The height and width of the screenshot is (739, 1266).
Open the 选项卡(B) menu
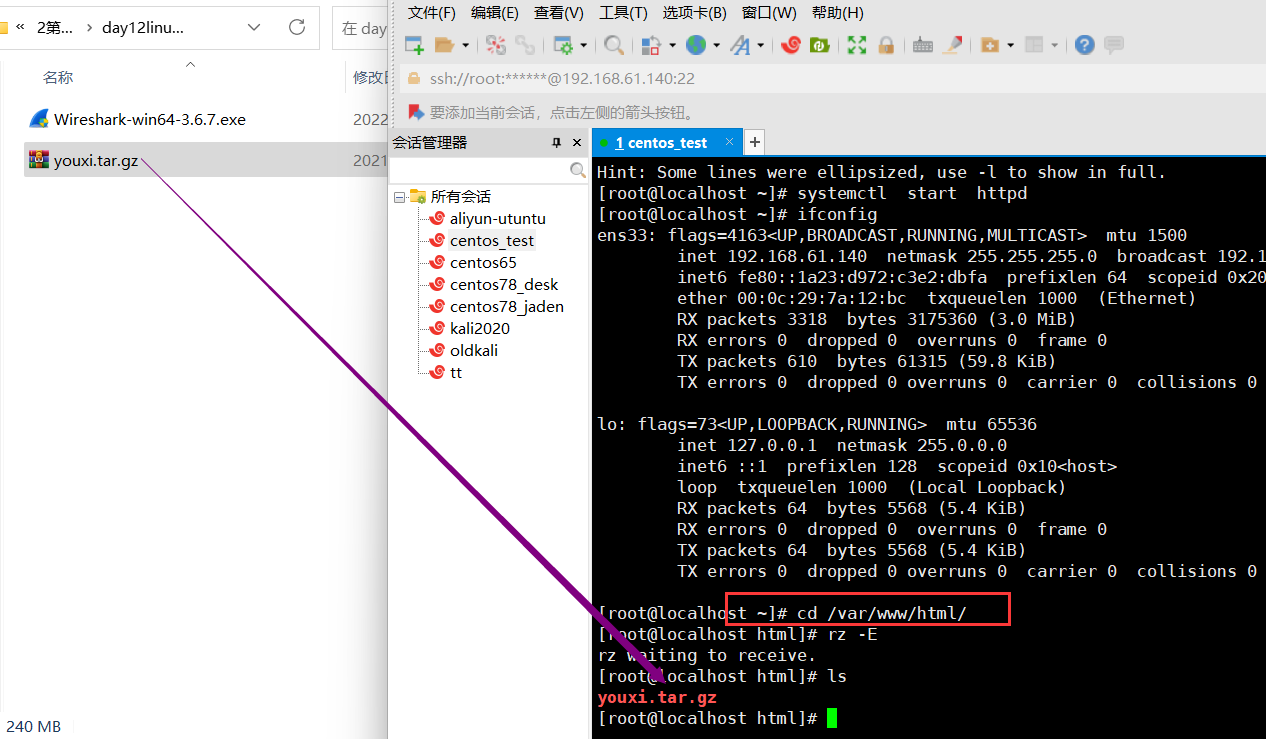(x=694, y=13)
